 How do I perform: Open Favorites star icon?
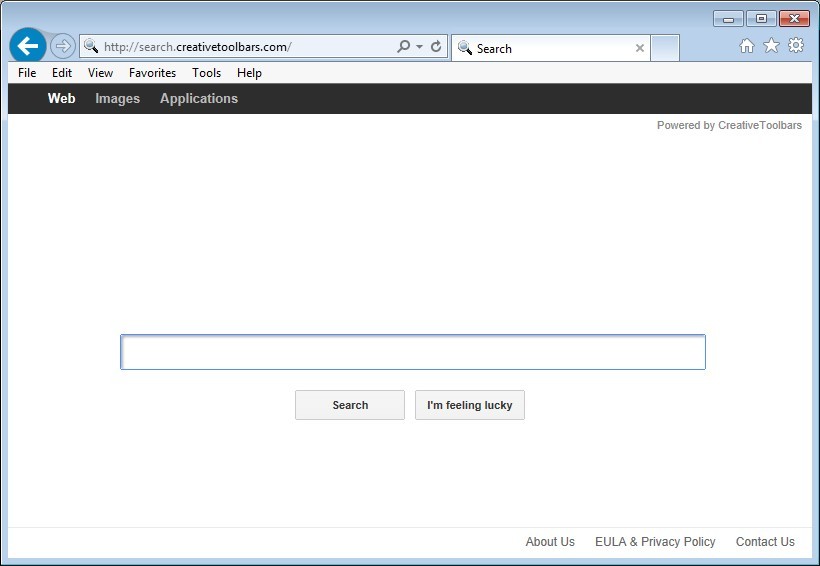click(771, 46)
